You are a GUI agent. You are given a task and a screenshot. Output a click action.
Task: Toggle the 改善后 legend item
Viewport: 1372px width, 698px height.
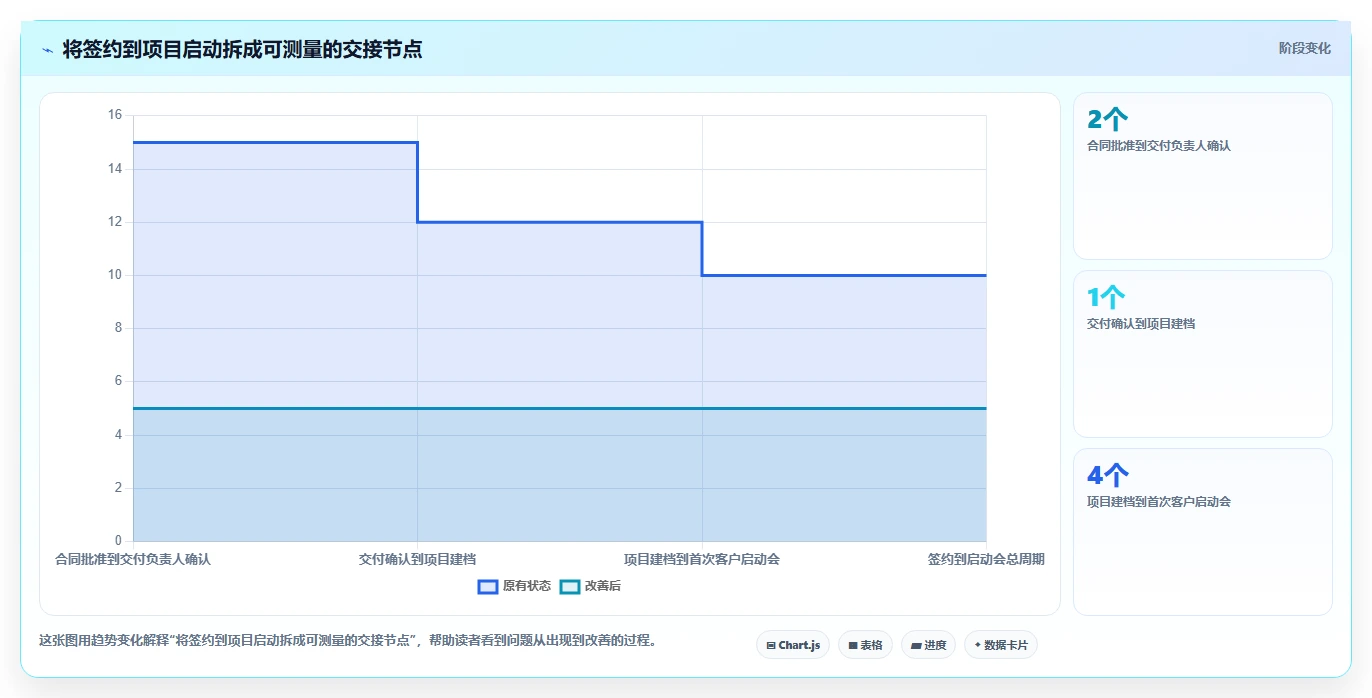tap(590, 586)
